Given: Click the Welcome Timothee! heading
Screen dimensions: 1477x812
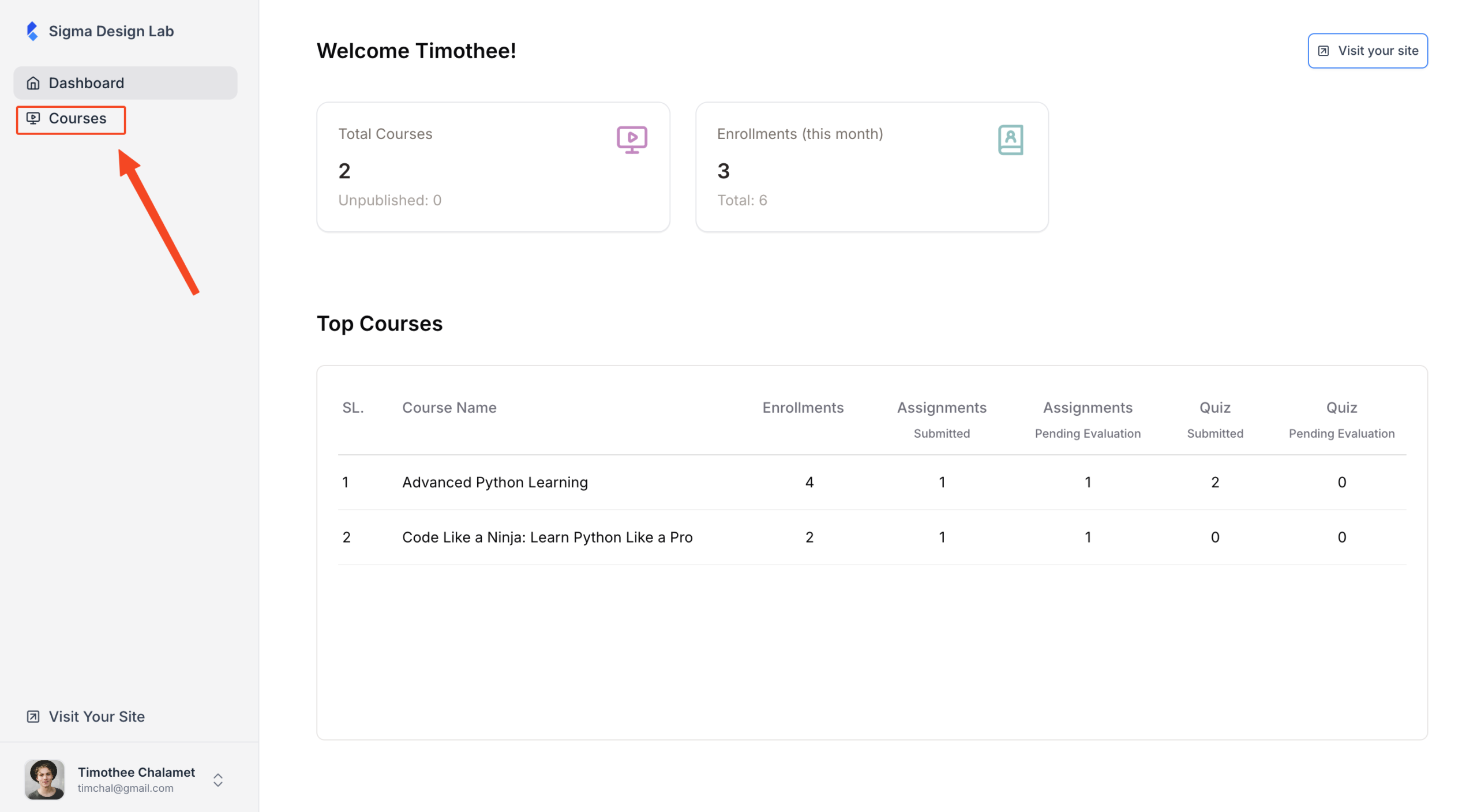Looking at the screenshot, I should [x=415, y=51].
